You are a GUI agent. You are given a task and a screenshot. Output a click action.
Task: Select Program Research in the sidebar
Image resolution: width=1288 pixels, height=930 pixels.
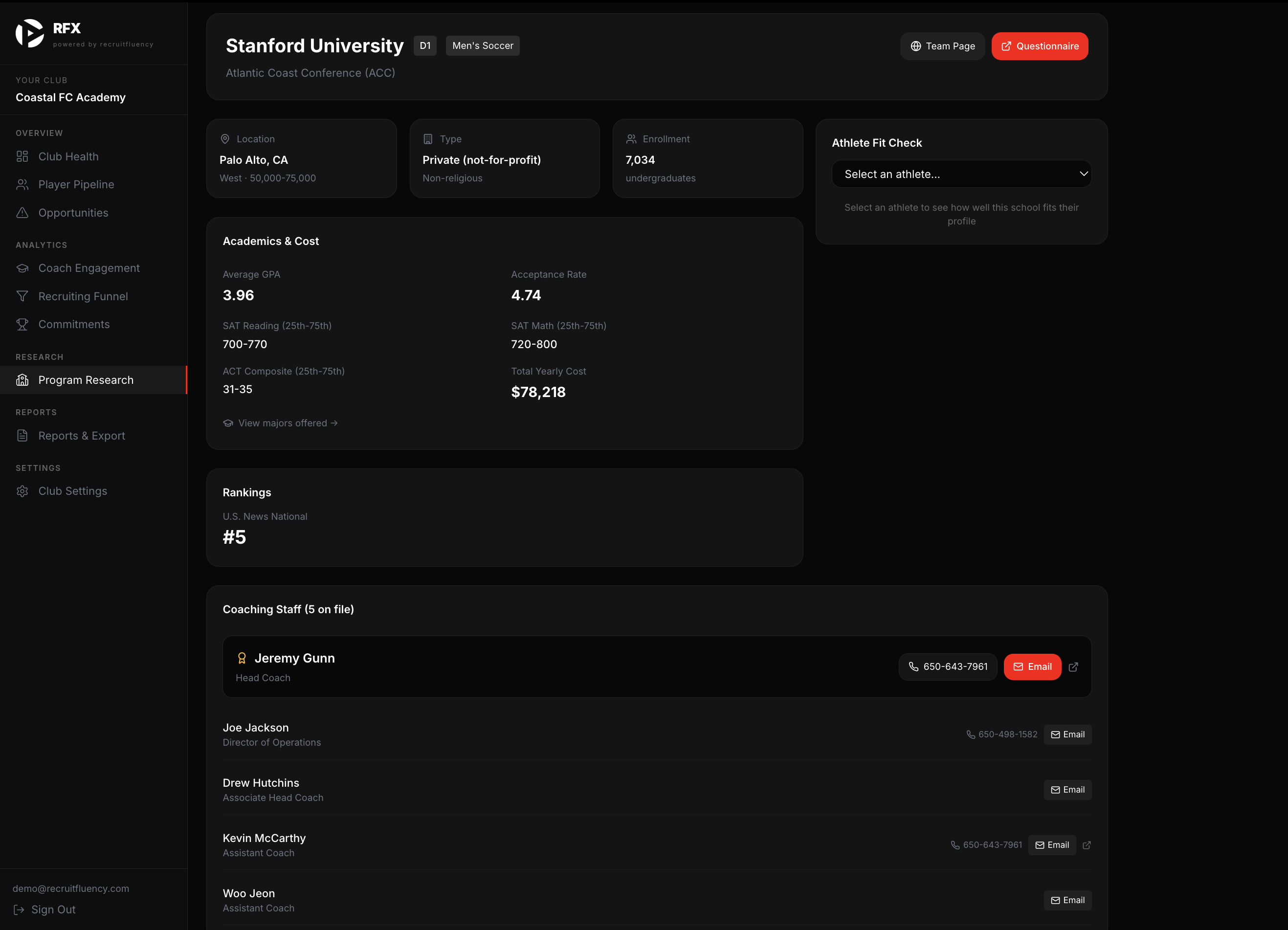(93, 380)
